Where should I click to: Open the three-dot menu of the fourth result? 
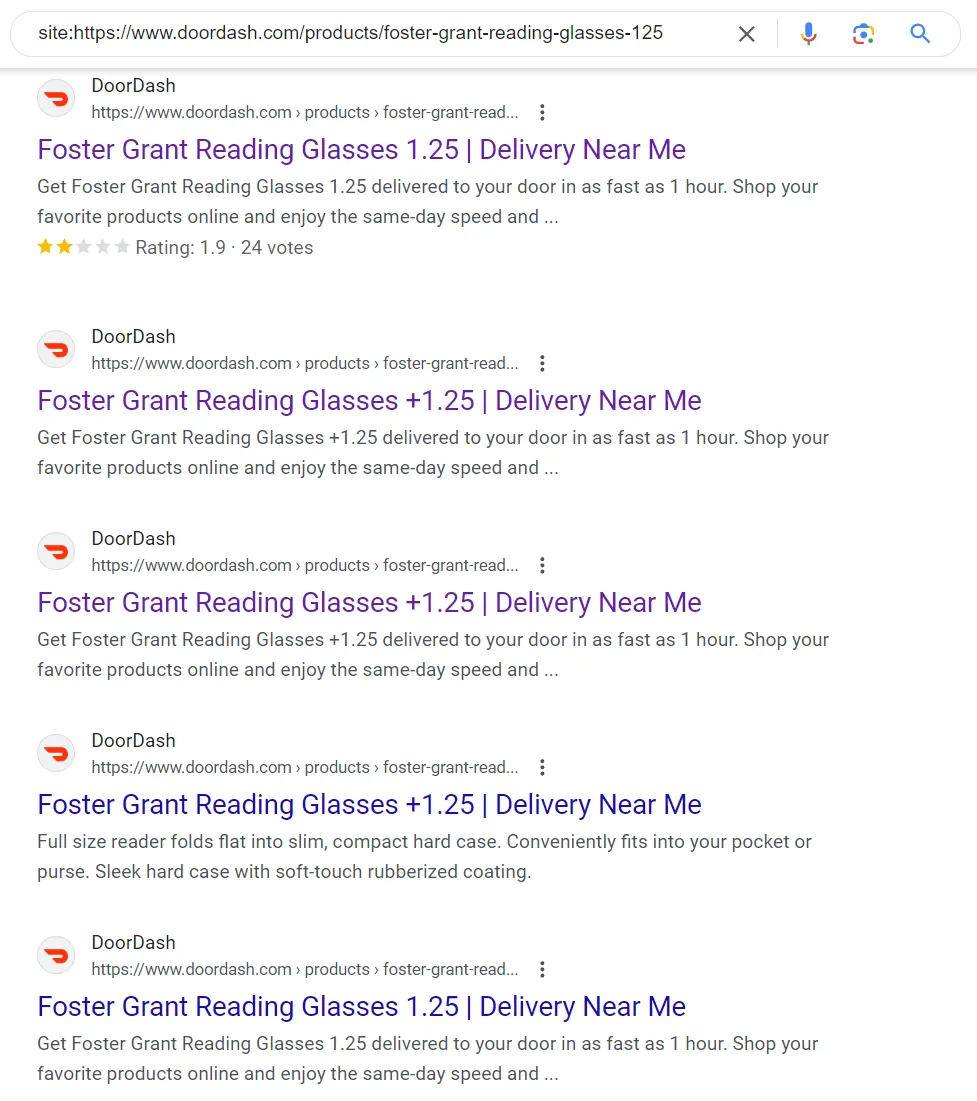[542, 767]
